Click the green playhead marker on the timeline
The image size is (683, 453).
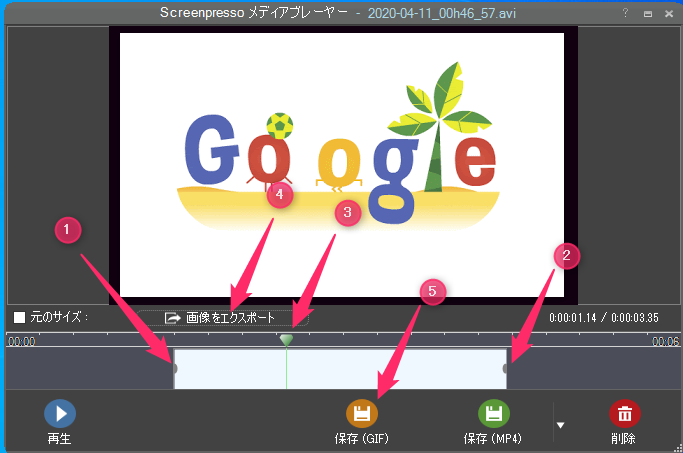pyautogui.click(x=286, y=340)
